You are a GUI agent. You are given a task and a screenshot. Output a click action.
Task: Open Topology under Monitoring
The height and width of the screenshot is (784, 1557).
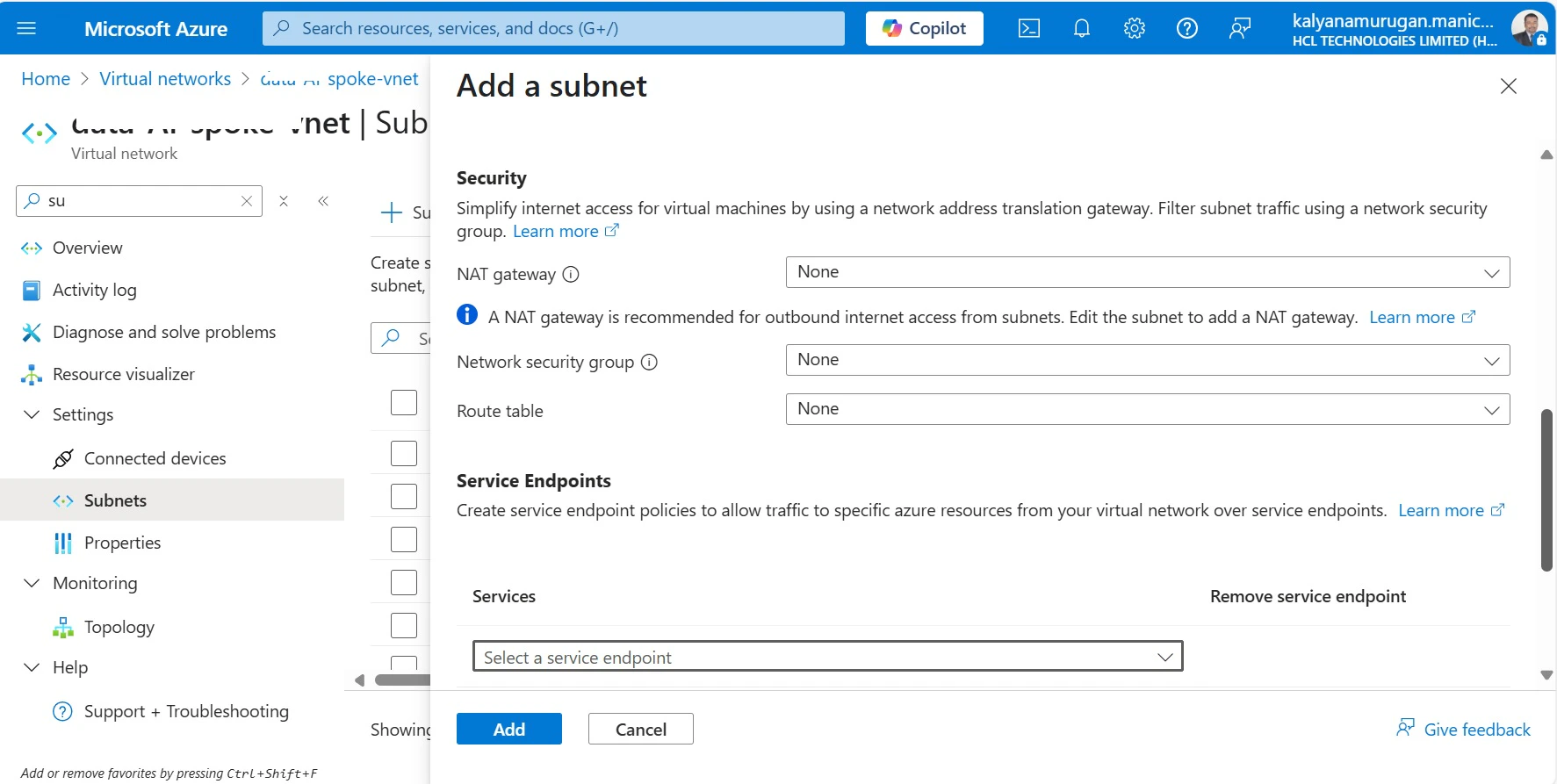pyautogui.click(x=119, y=627)
